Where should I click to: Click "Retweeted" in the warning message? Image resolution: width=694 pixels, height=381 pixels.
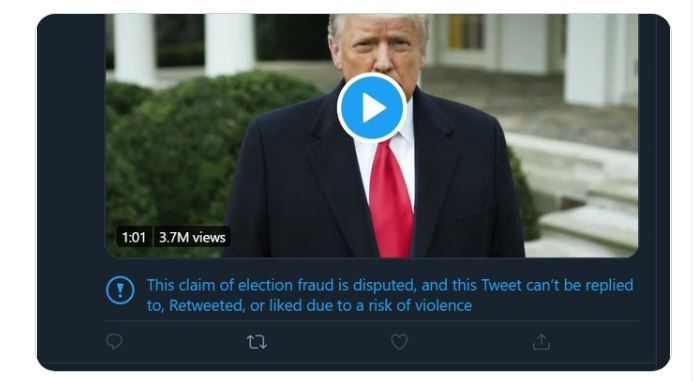(207, 305)
